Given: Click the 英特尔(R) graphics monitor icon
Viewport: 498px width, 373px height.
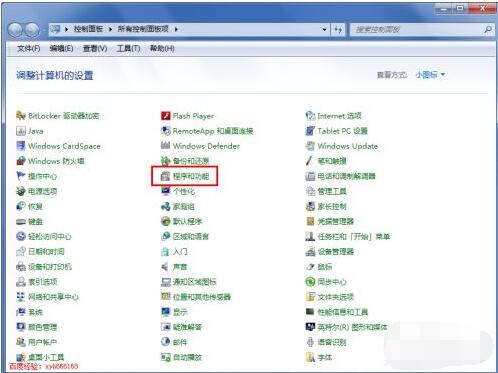Looking at the screenshot, I should pyautogui.click(x=310, y=327).
